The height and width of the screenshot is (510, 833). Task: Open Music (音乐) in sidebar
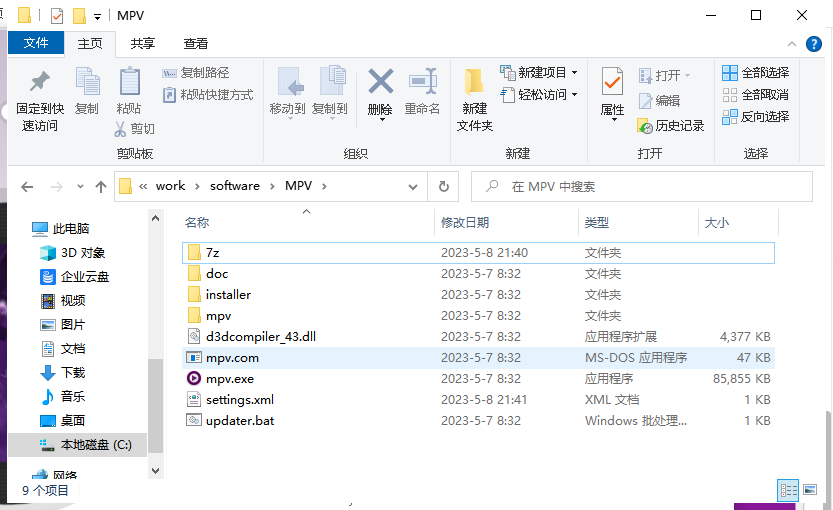[63, 396]
